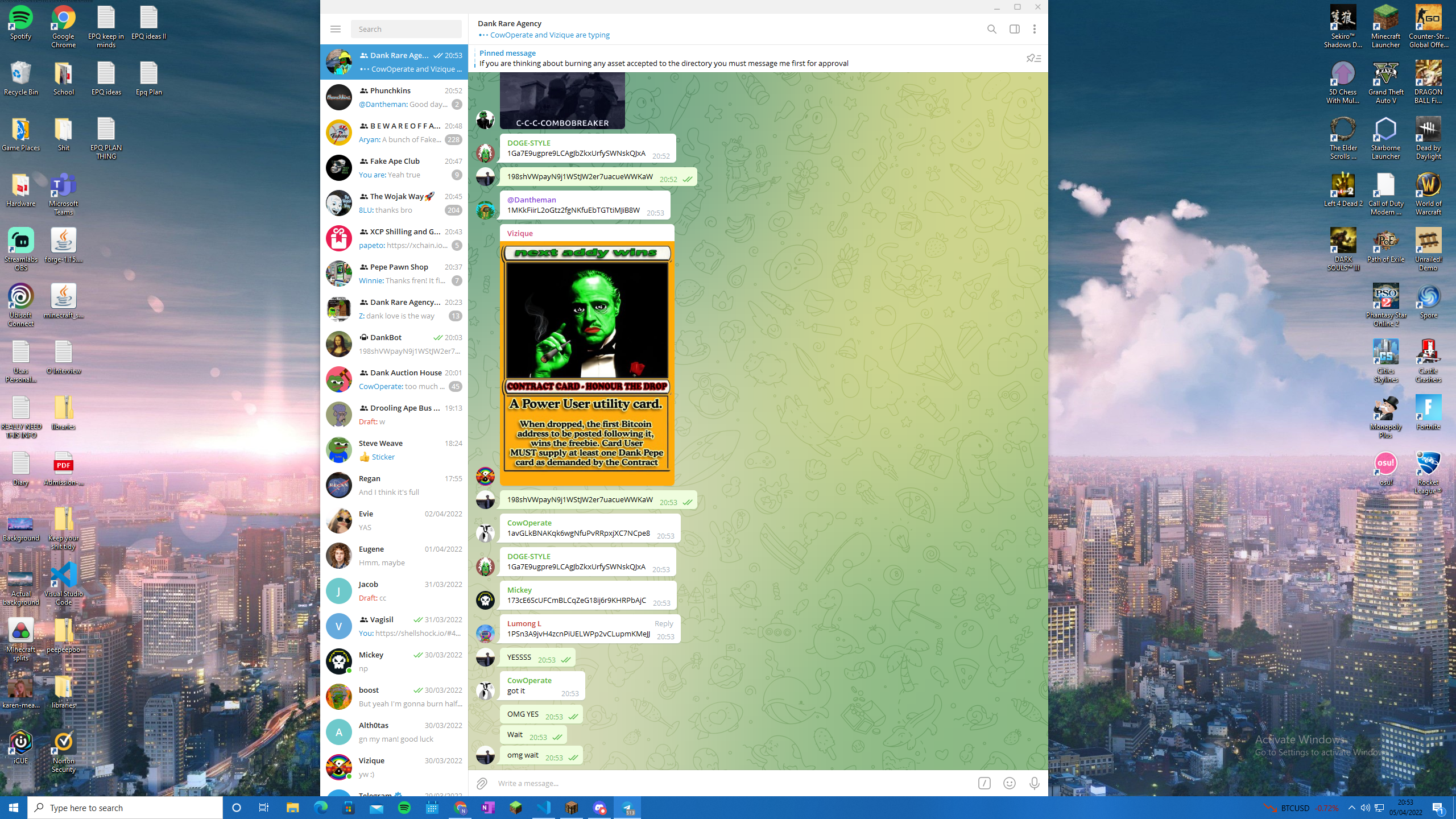Open the Phunchkins chat
The image size is (1456, 819).
tap(394, 97)
